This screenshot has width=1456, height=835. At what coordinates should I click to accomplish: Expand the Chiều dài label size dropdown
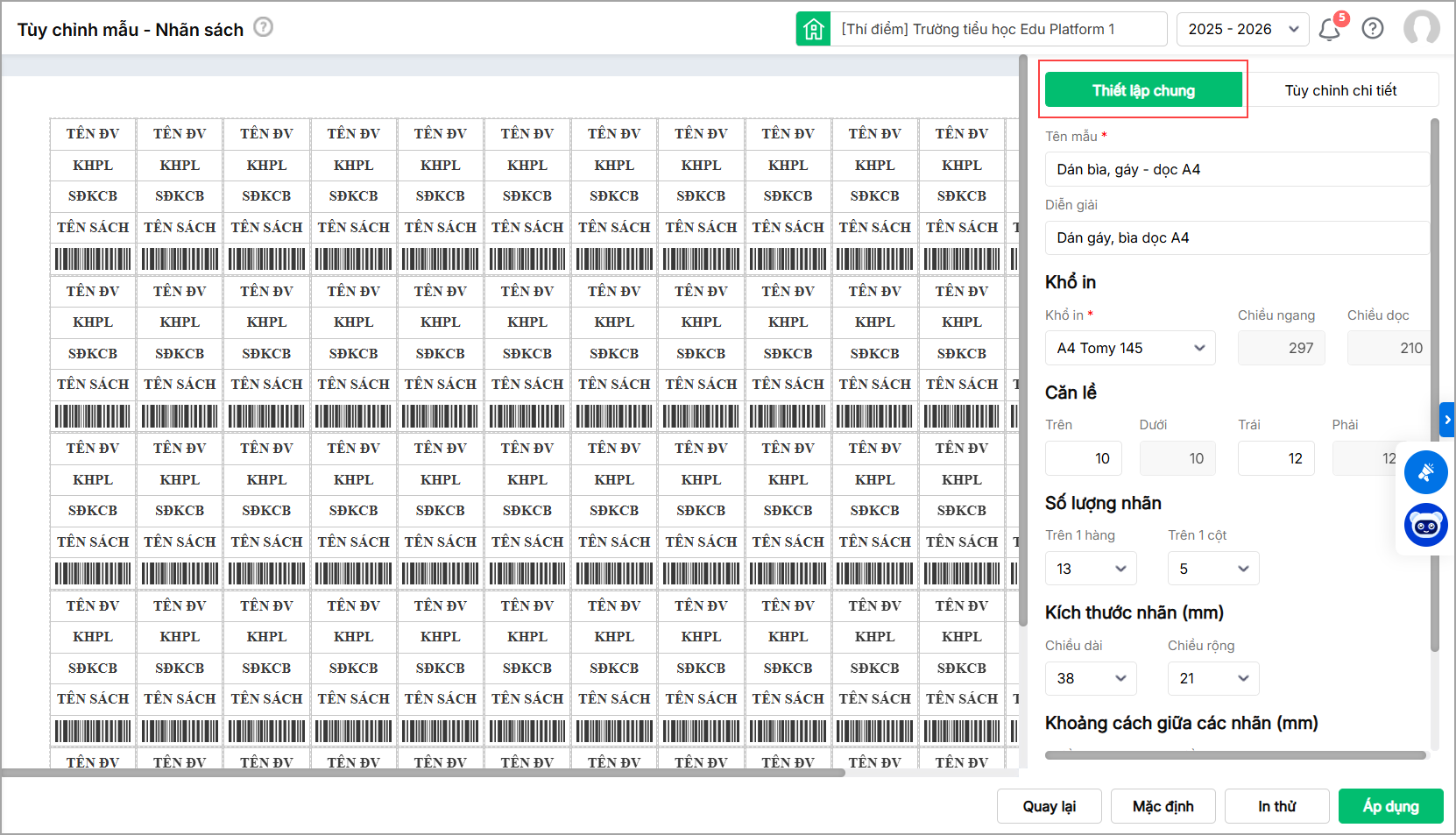click(x=1090, y=678)
